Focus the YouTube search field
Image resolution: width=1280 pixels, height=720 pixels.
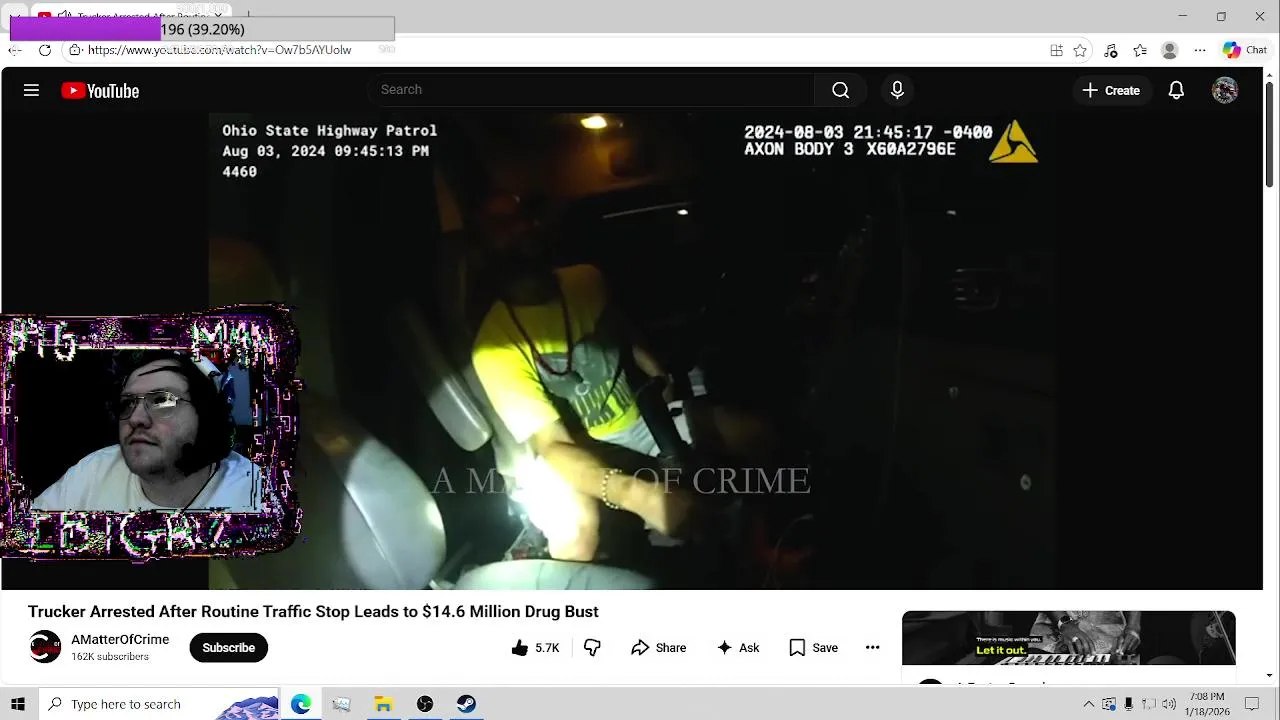(x=590, y=90)
